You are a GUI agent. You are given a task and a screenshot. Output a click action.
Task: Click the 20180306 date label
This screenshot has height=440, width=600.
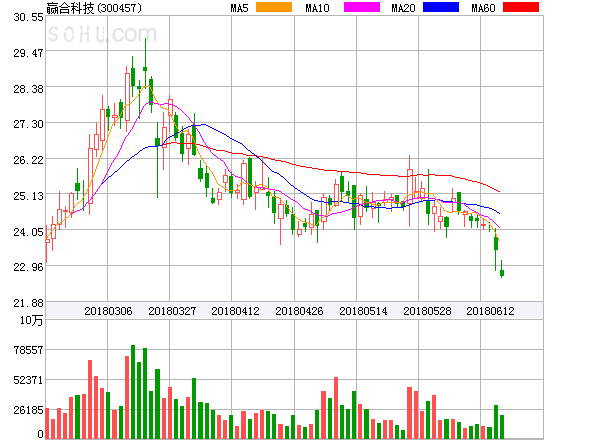tap(108, 311)
